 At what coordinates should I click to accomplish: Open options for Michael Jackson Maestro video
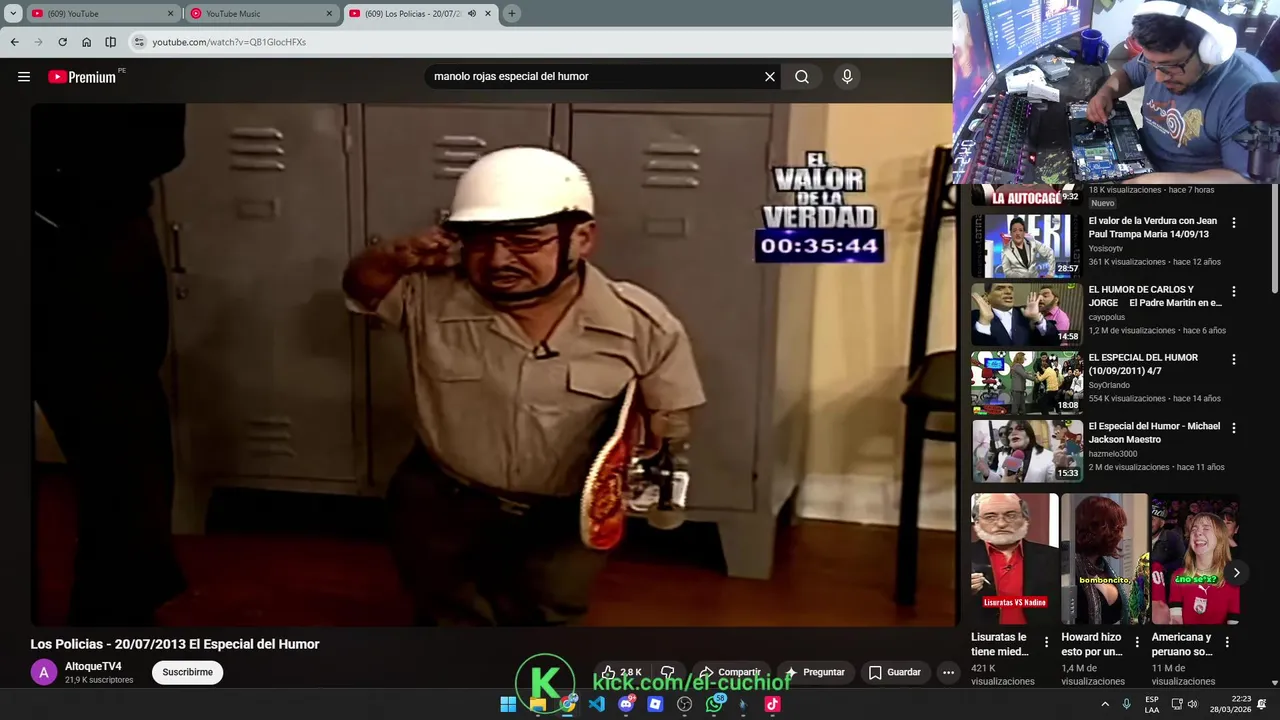point(1233,428)
